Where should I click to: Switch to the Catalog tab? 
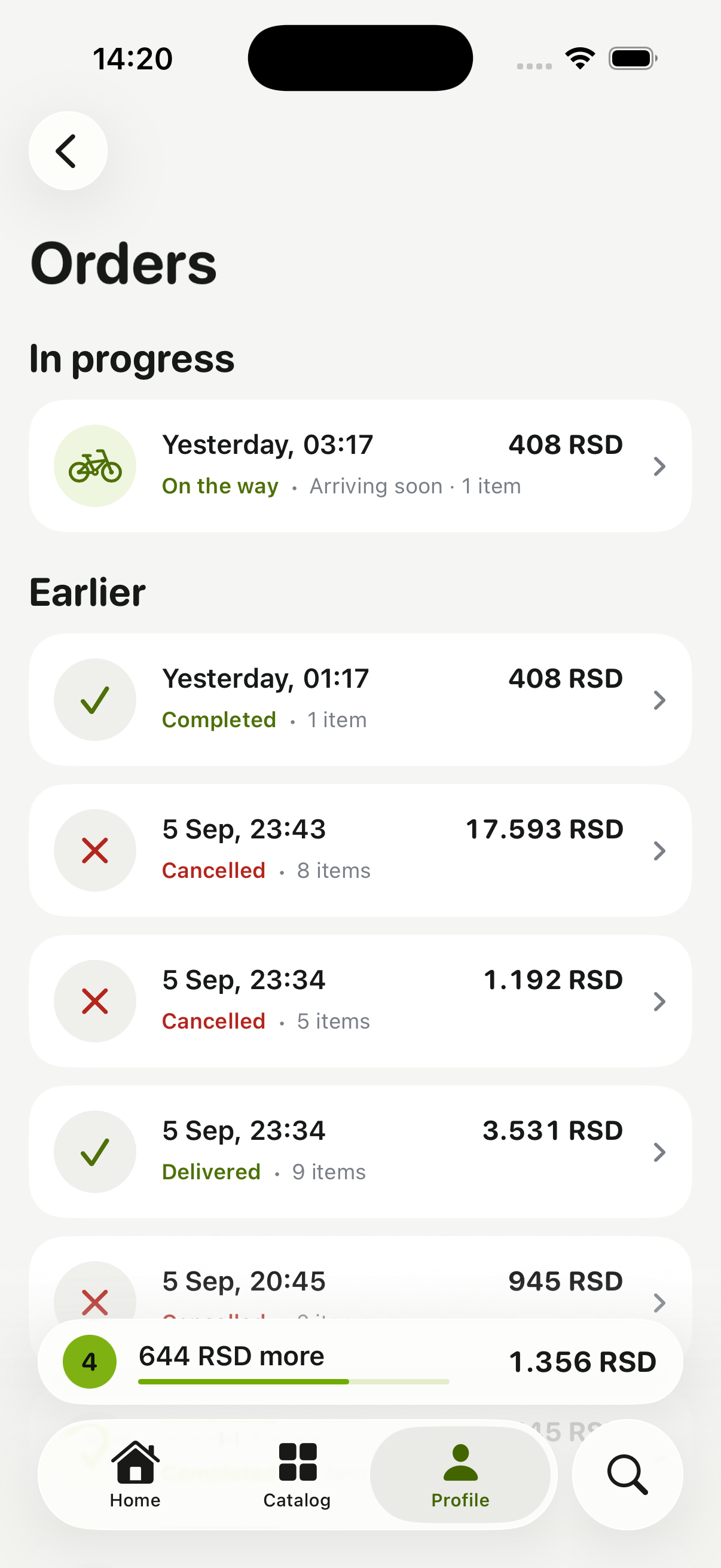[297, 1475]
